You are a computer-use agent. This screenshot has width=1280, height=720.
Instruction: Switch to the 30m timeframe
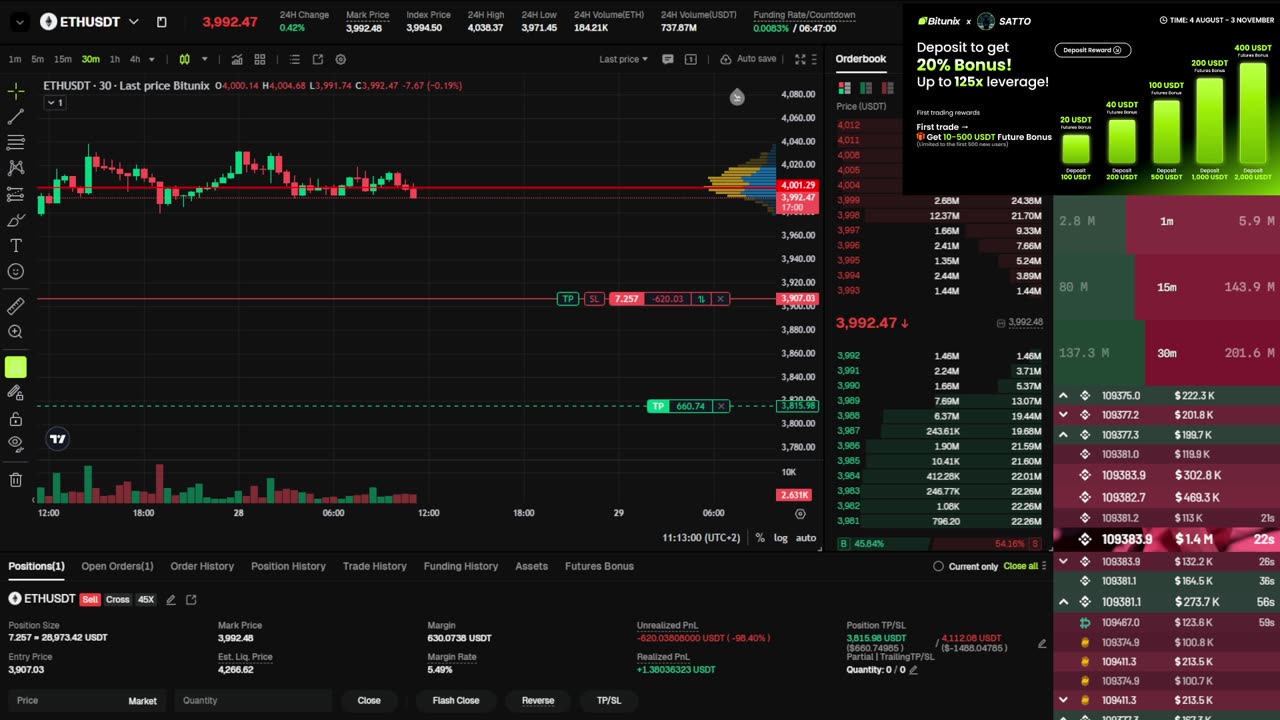(x=90, y=59)
